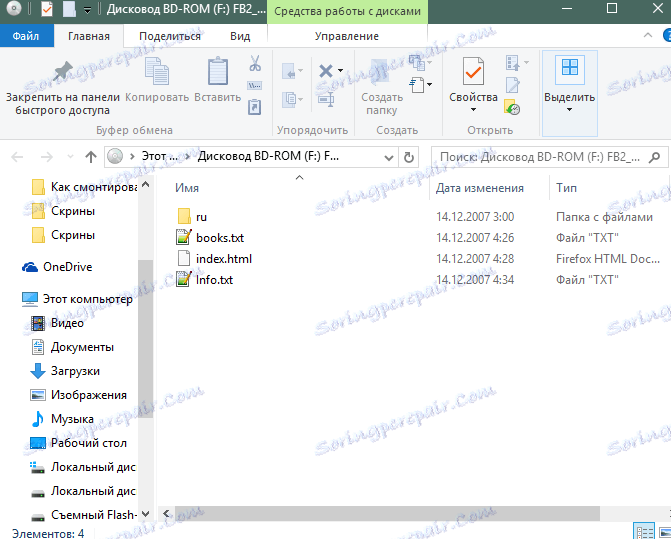Click the Средства работы с дисками contextual tab
The height and width of the screenshot is (539, 671).
[347, 12]
